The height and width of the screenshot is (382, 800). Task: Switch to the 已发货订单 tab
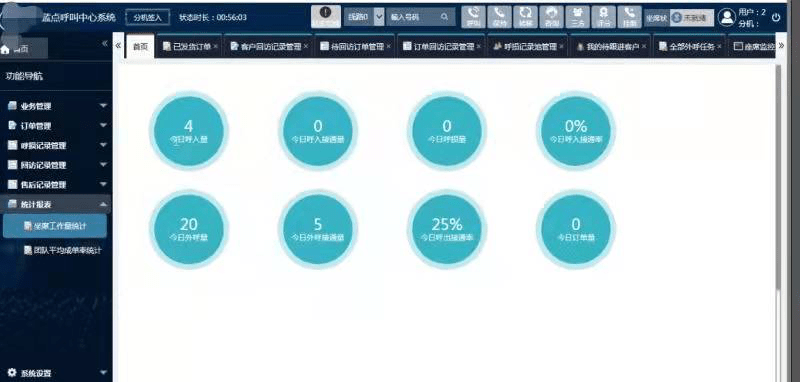click(x=188, y=46)
